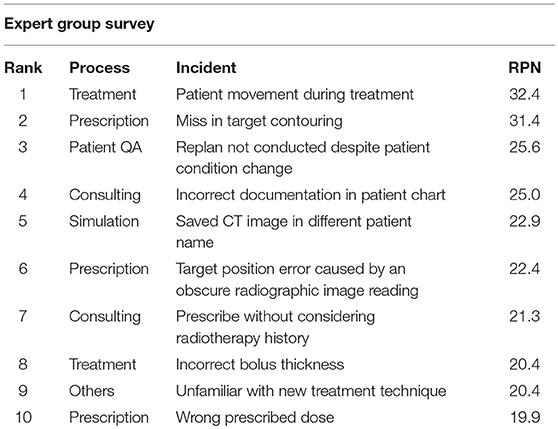Select Incorrect bolus thickness incident
558x429 pixels.
click(x=260, y=364)
